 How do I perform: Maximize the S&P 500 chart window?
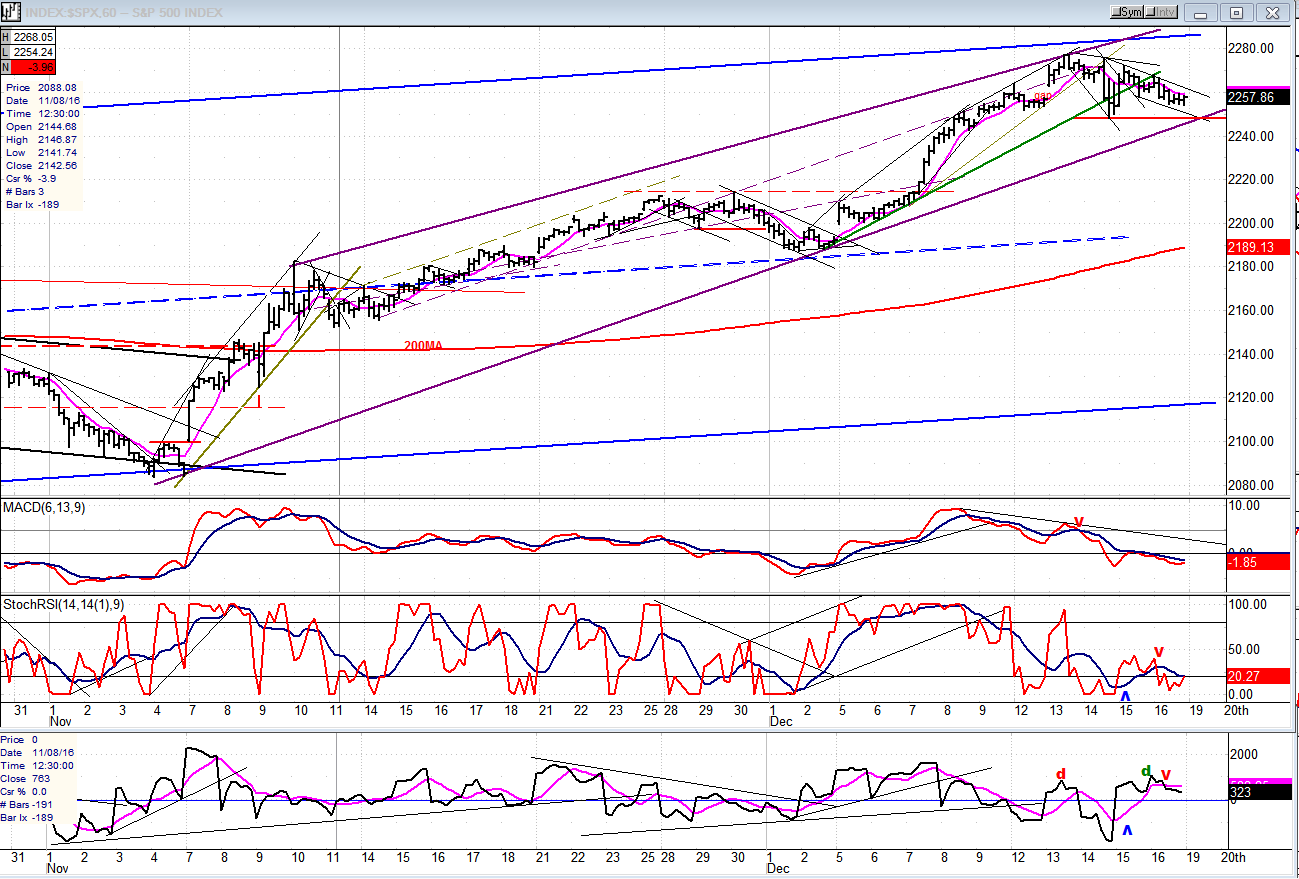pyautogui.click(x=1236, y=12)
